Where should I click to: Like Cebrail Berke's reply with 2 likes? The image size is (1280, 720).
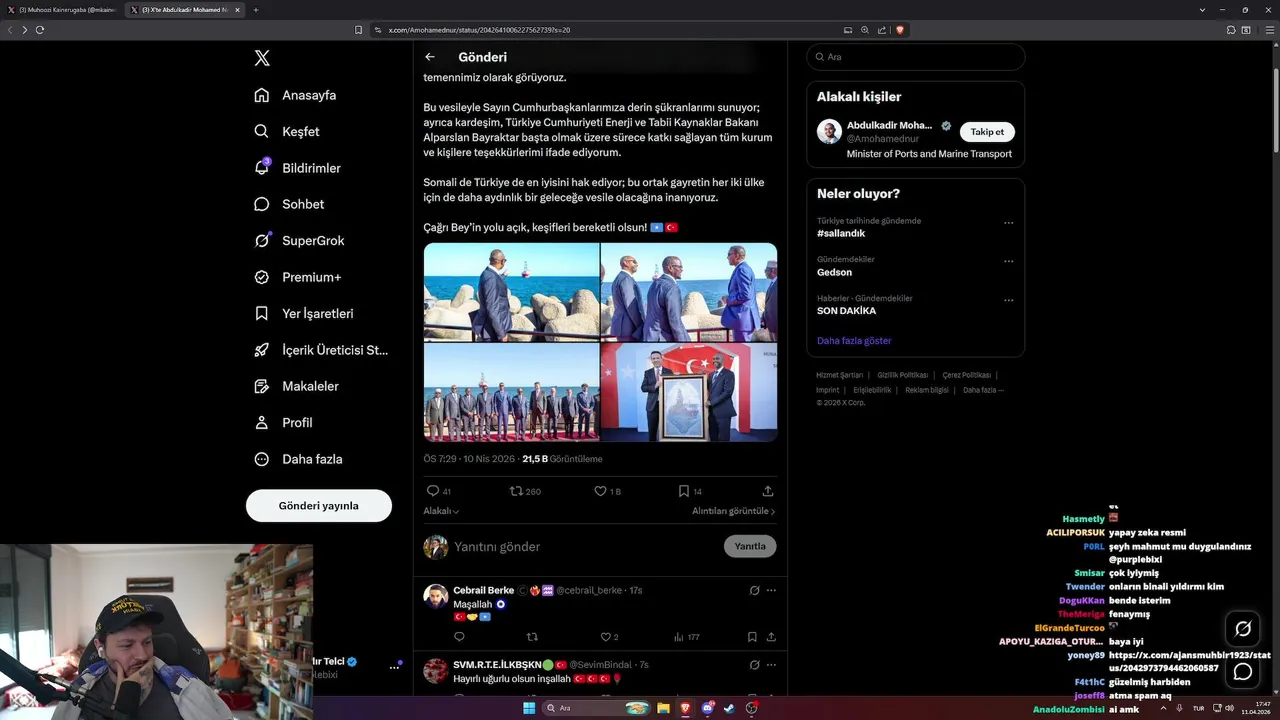coord(605,637)
